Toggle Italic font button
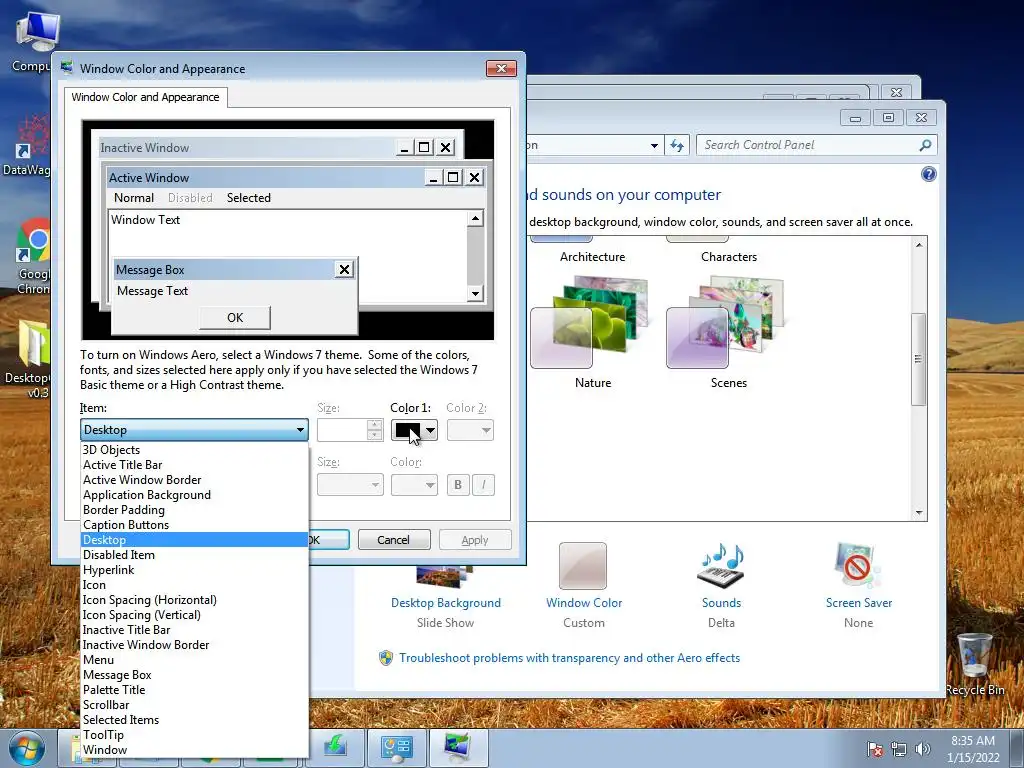The width and height of the screenshot is (1024, 768). pyautogui.click(x=483, y=485)
